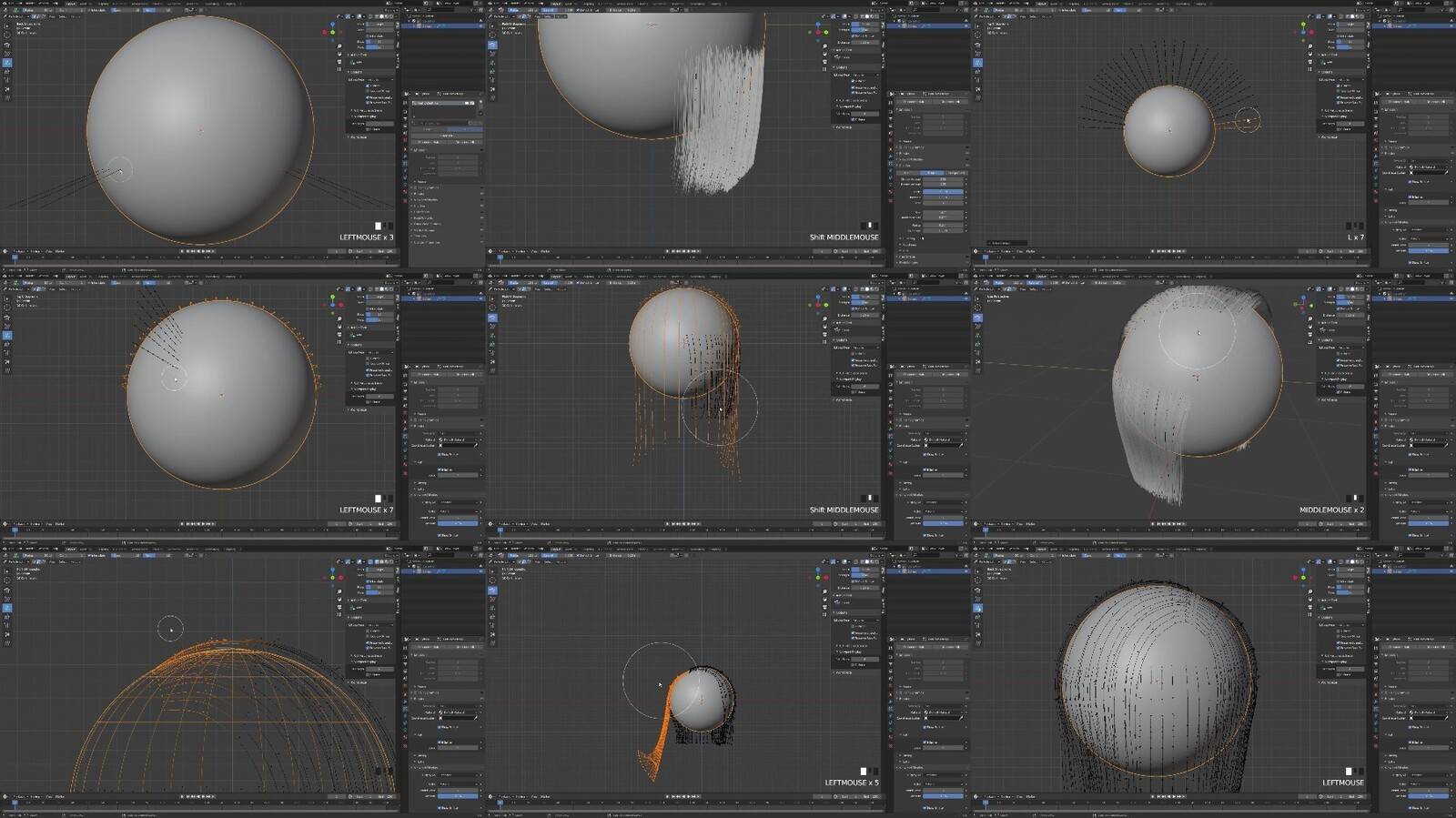Open Playback menu in LEFTMOUSE x 3 timeline

19,251
